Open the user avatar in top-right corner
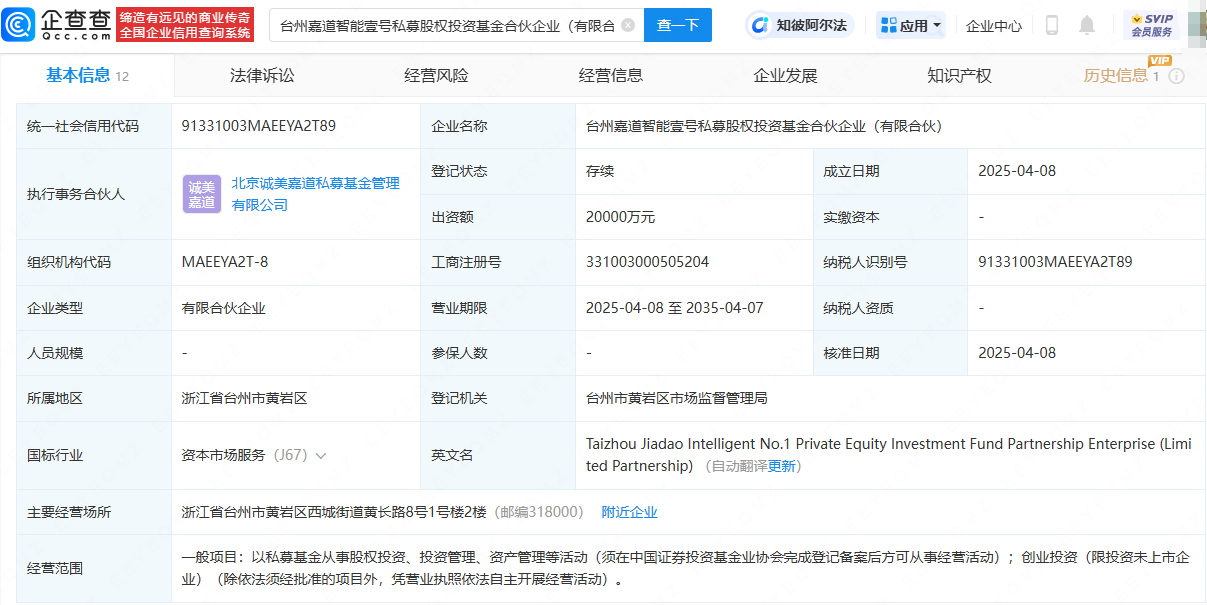1207x605 pixels. (x=1196, y=24)
